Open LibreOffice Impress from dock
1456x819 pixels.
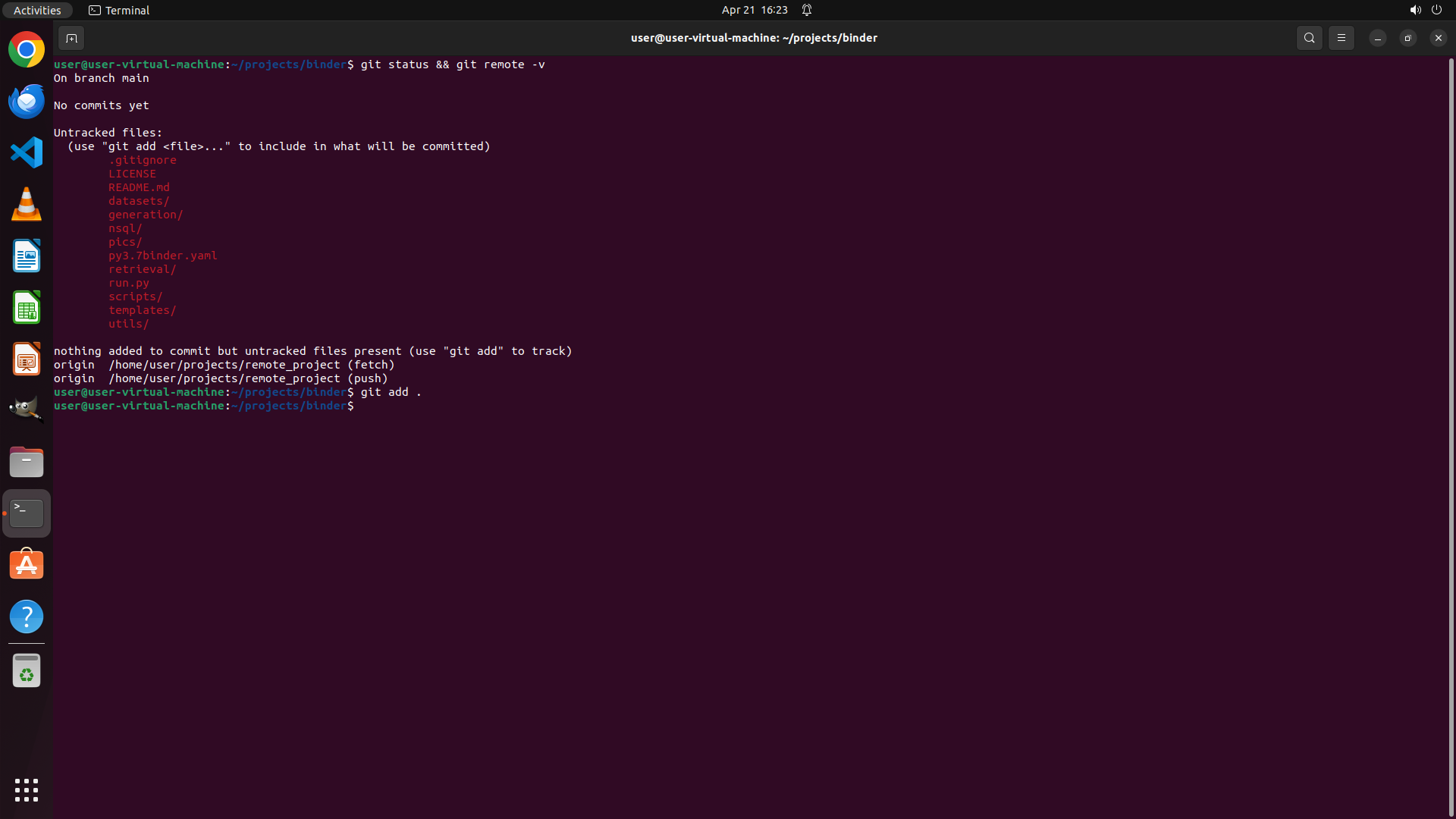coord(27,359)
